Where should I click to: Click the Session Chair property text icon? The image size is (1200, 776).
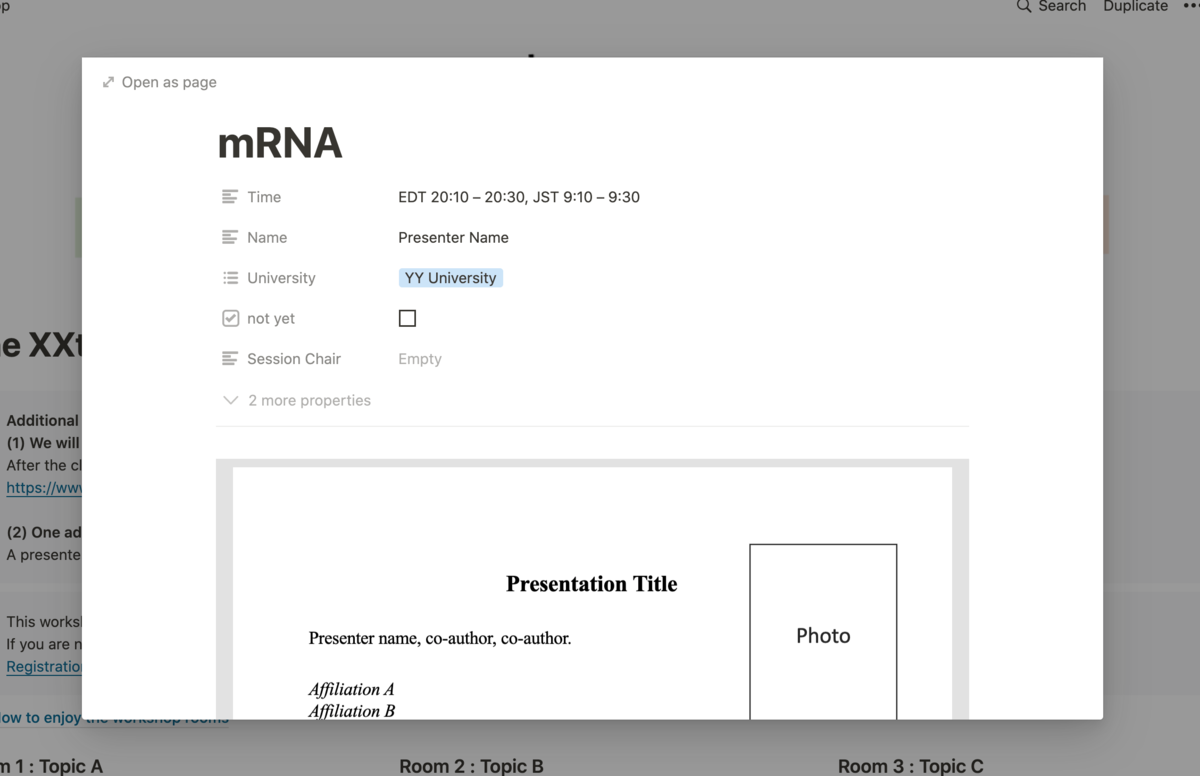230,358
